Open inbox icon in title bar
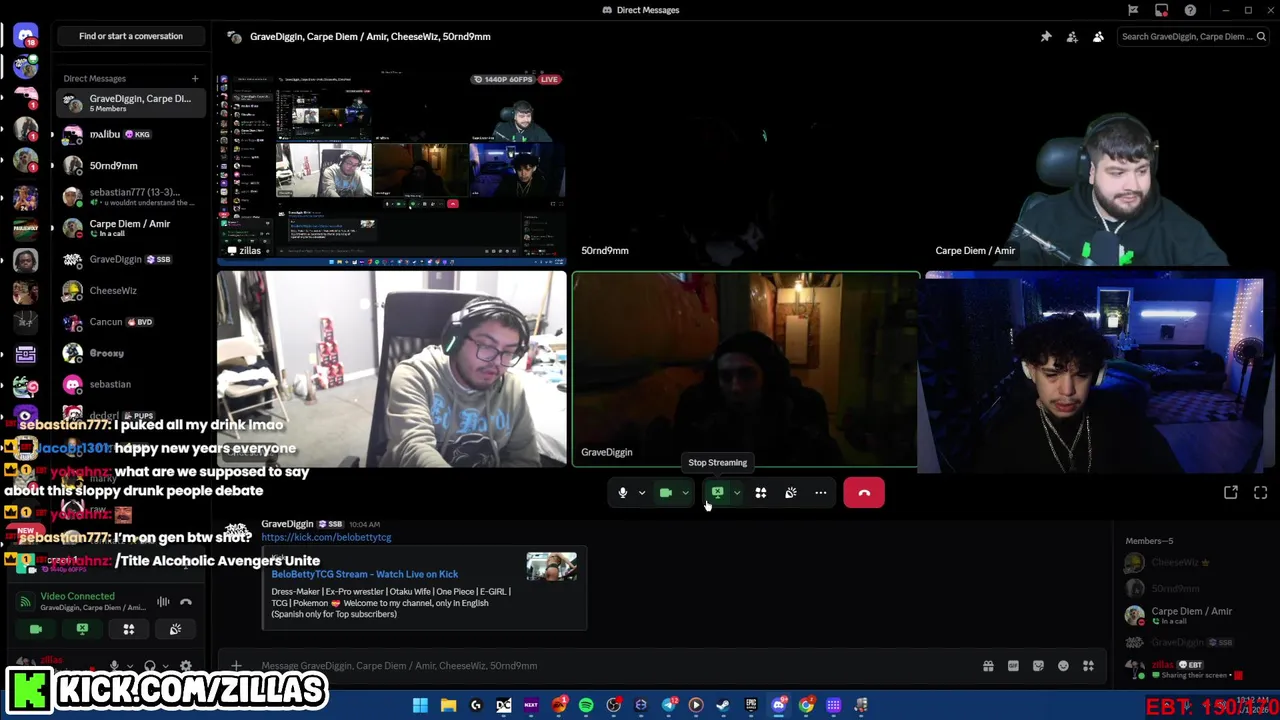The width and height of the screenshot is (1280, 720). (1162, 10)
